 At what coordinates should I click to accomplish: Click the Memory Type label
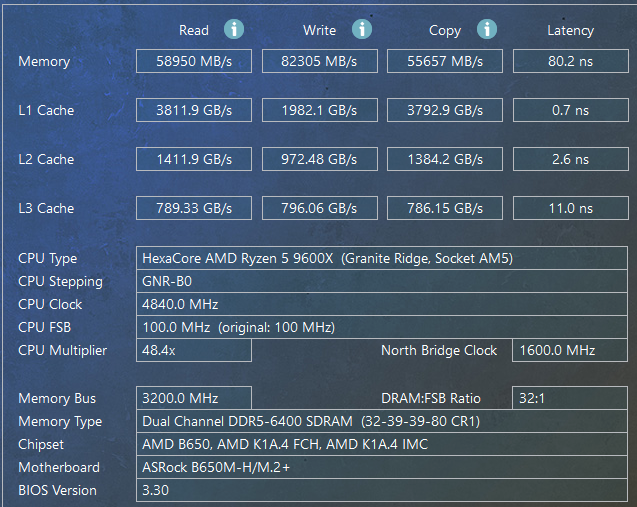coord(60,422)
